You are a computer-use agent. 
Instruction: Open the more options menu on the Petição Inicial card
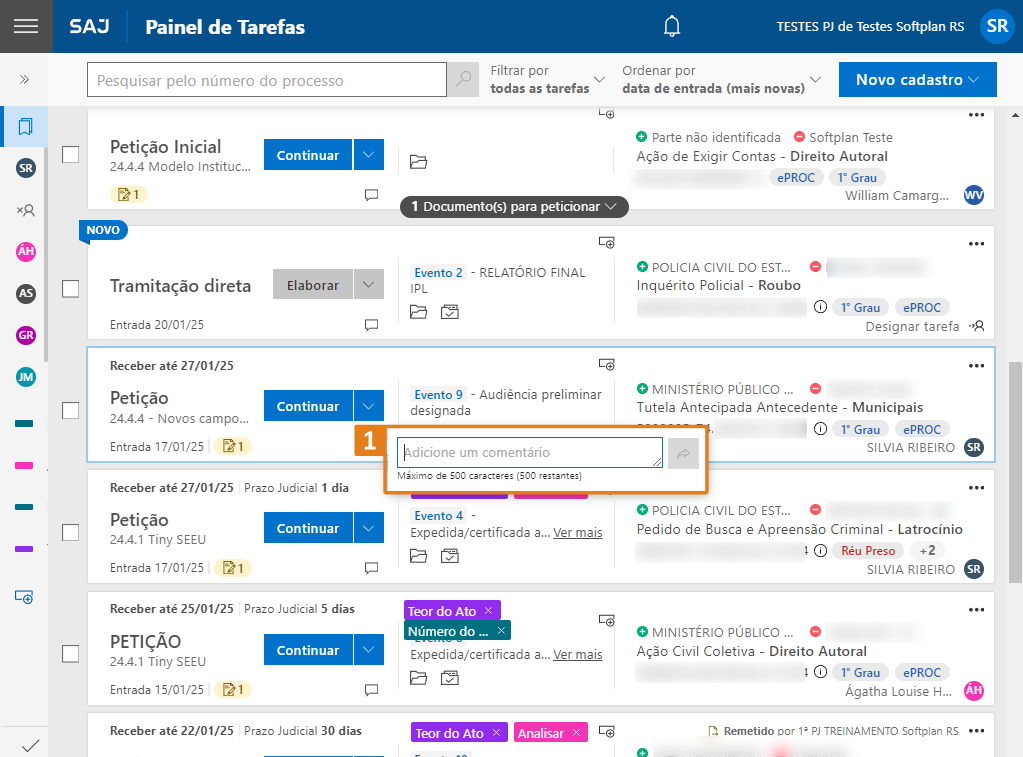point(975,114)
